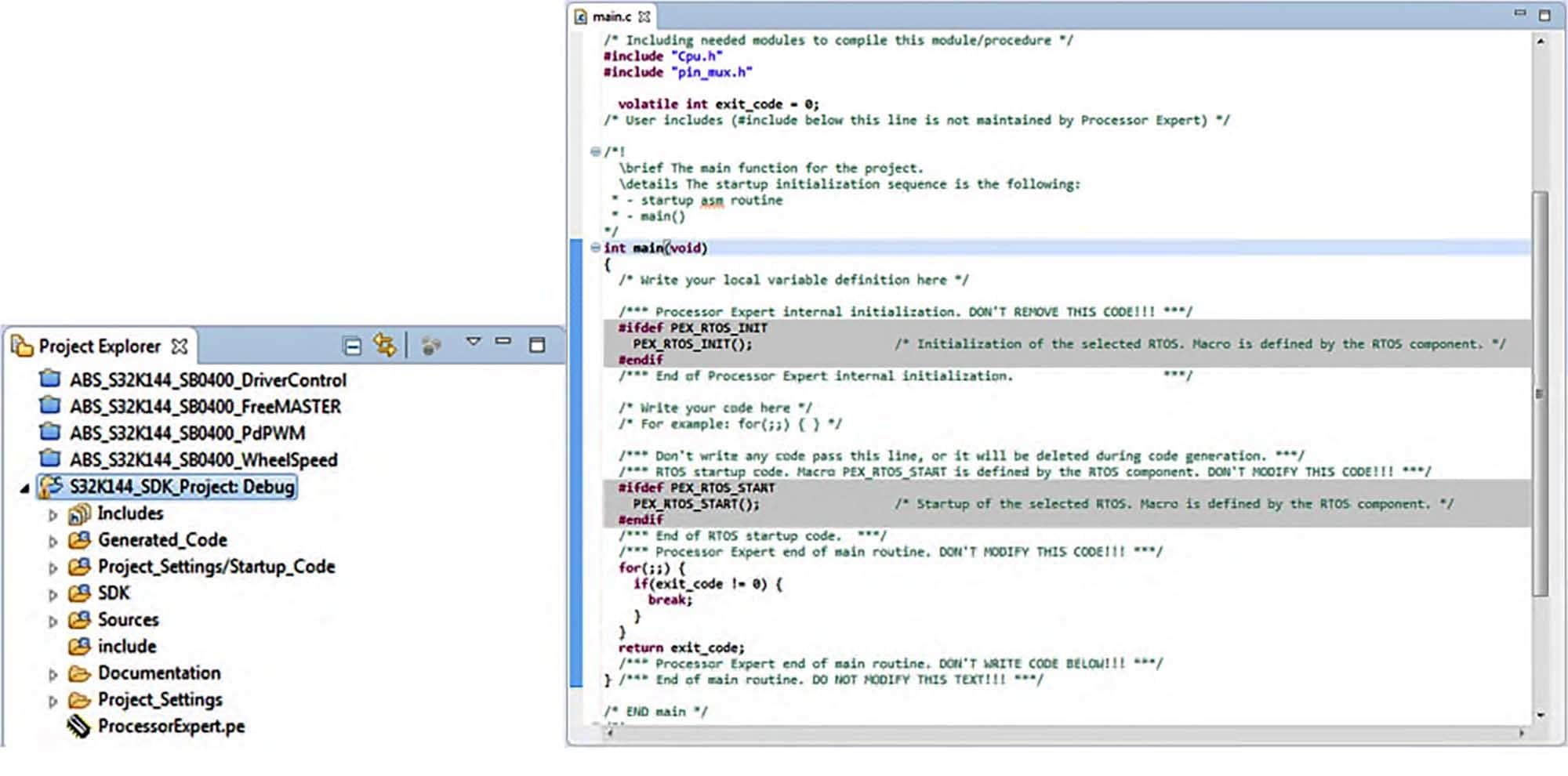Maximize the Project Explorer panel
This screenshot has height=776, width=1568.
(x=537, y=345)
